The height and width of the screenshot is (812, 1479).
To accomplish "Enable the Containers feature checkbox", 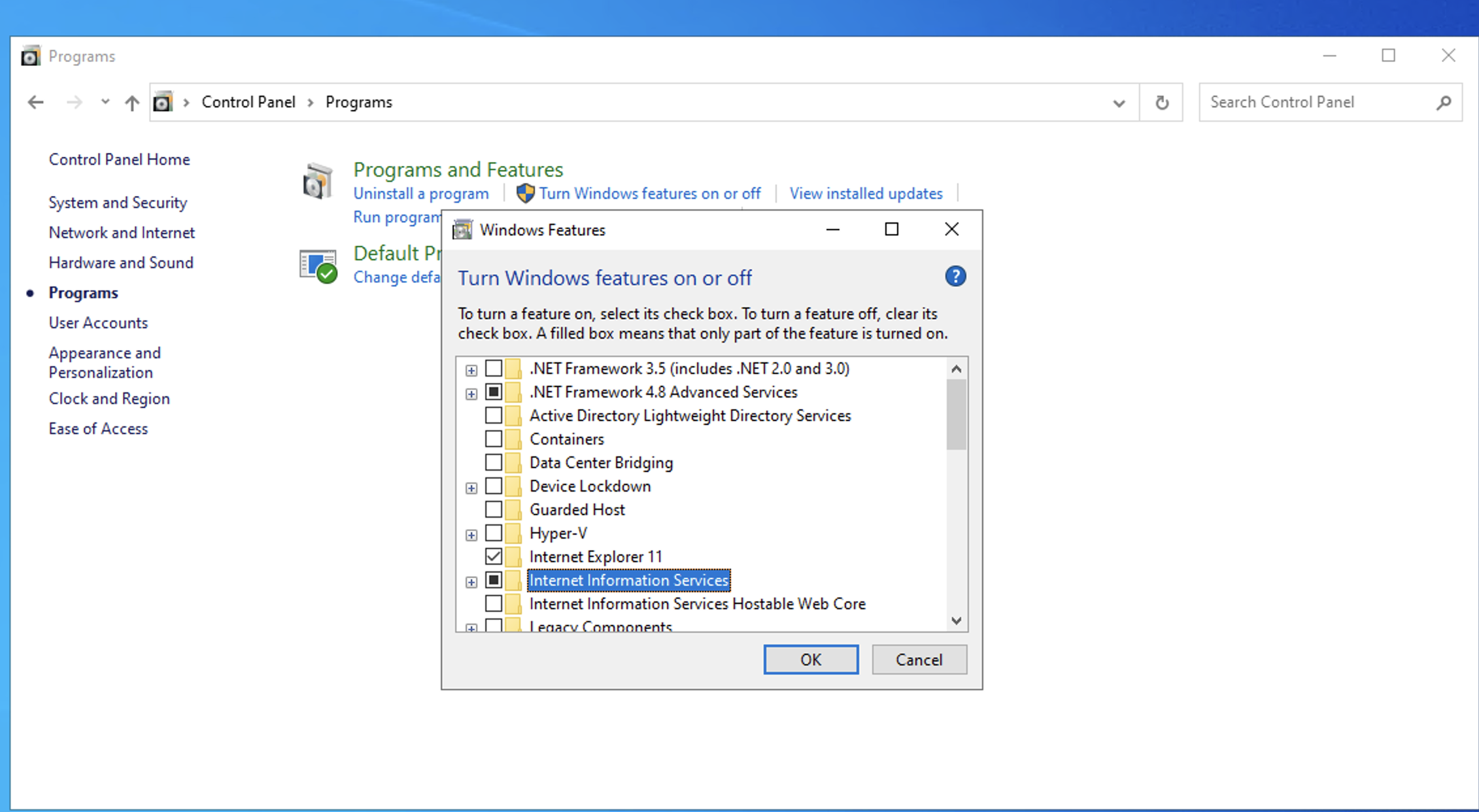I will click(494, 439).
